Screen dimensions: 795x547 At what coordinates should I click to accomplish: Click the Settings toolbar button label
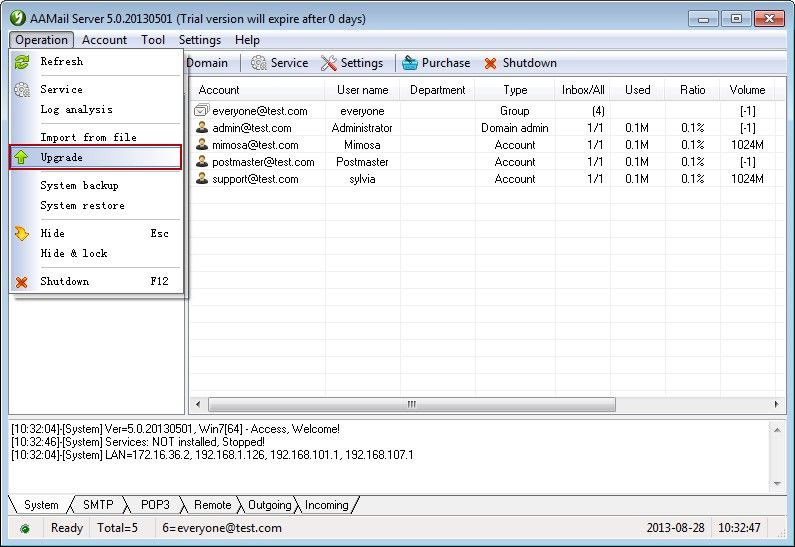(x=362, y=63)
